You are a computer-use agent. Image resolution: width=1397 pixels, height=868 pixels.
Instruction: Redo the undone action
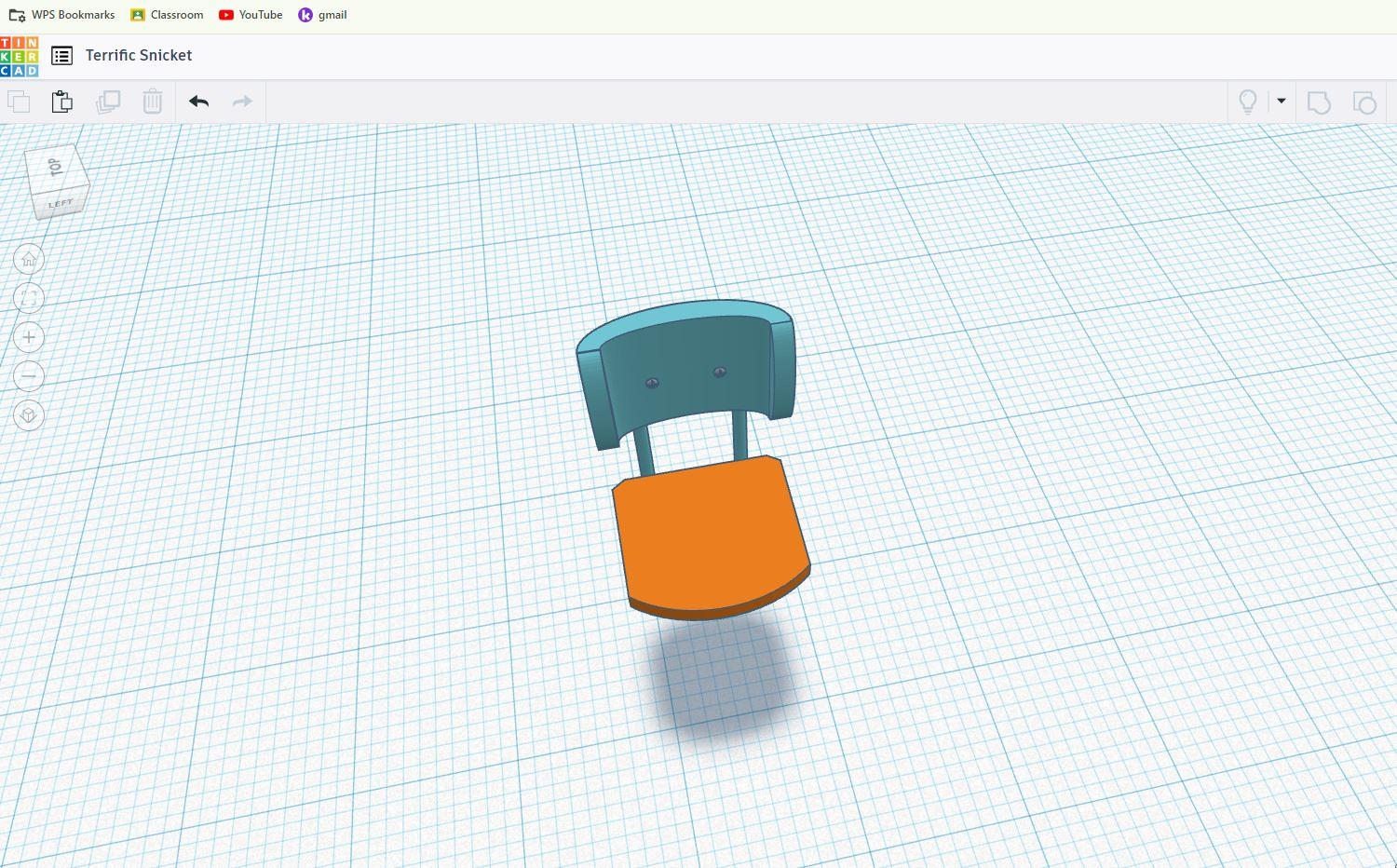pyautogui.click(x=242, y=102)
